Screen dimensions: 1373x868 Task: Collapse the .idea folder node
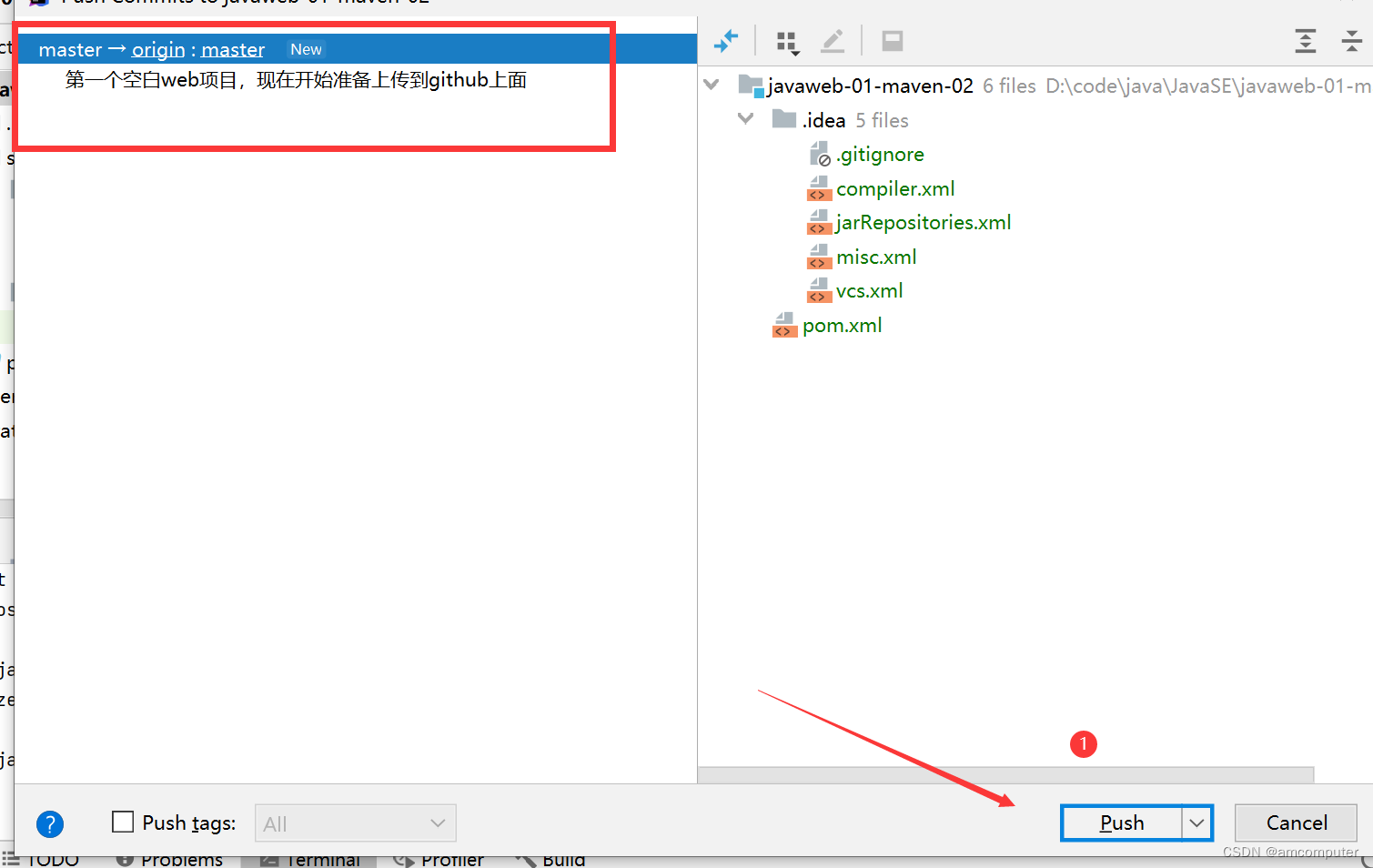pos(746,118)
